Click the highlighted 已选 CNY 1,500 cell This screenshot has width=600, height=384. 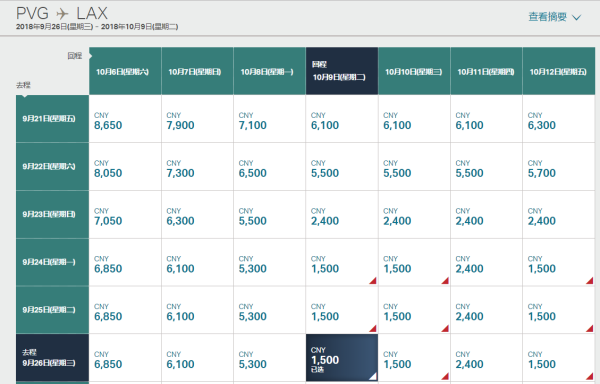[342, 358]
